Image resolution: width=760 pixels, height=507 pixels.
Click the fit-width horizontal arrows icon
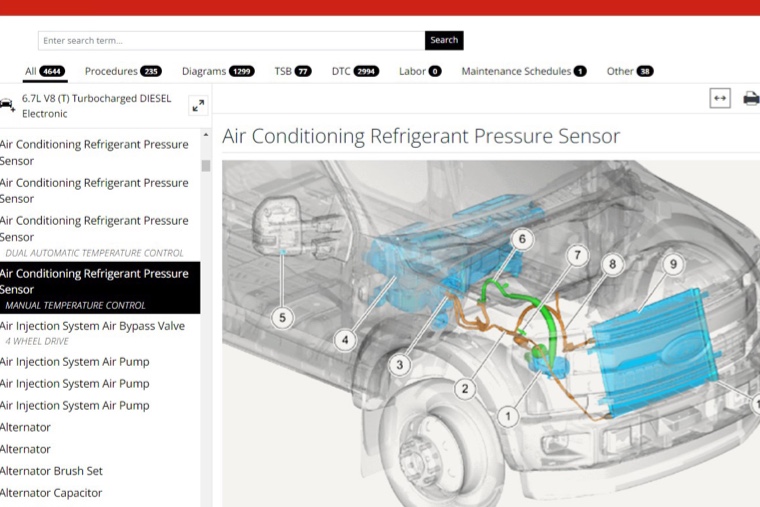[720, 98]
